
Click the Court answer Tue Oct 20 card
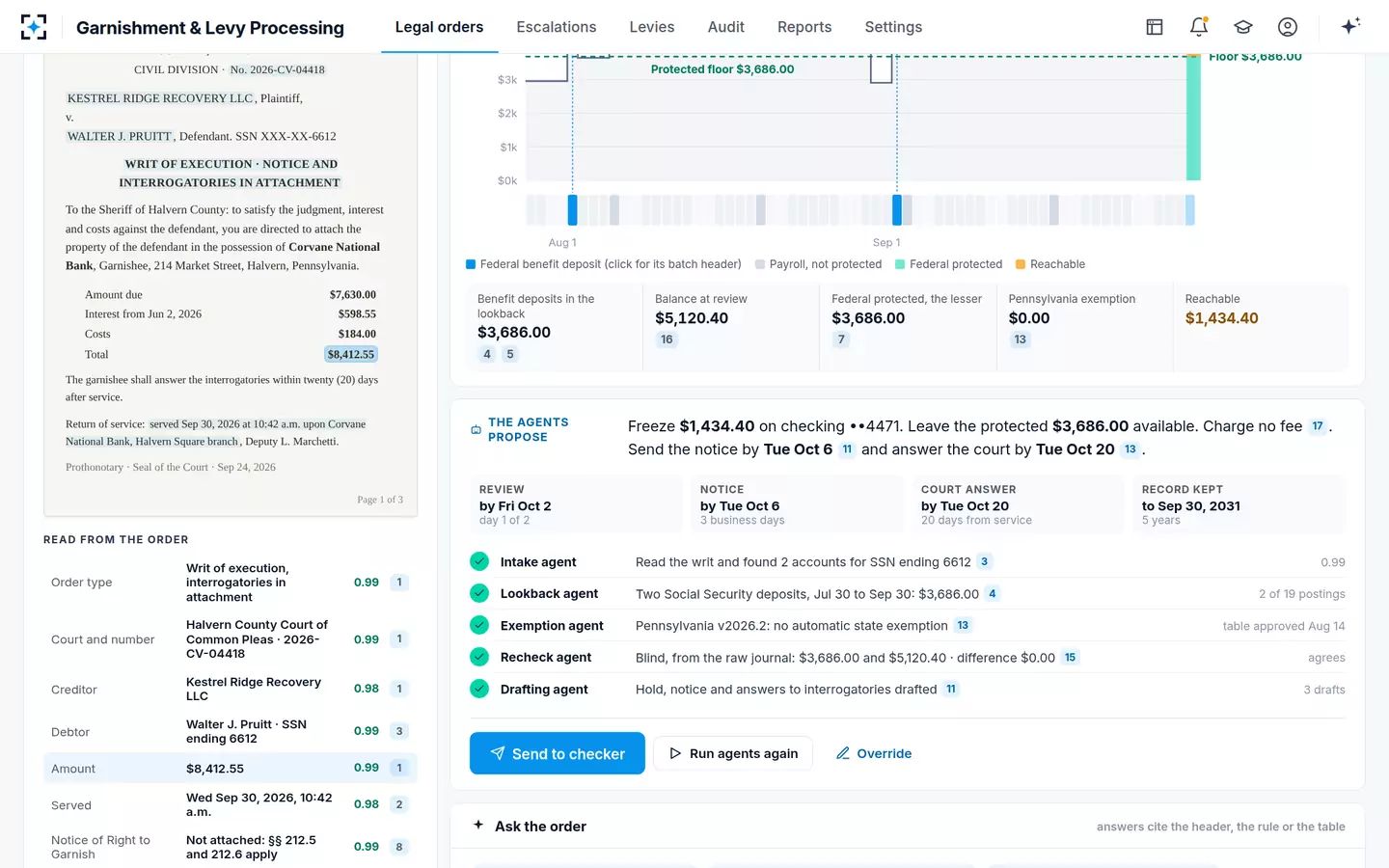1018,504
